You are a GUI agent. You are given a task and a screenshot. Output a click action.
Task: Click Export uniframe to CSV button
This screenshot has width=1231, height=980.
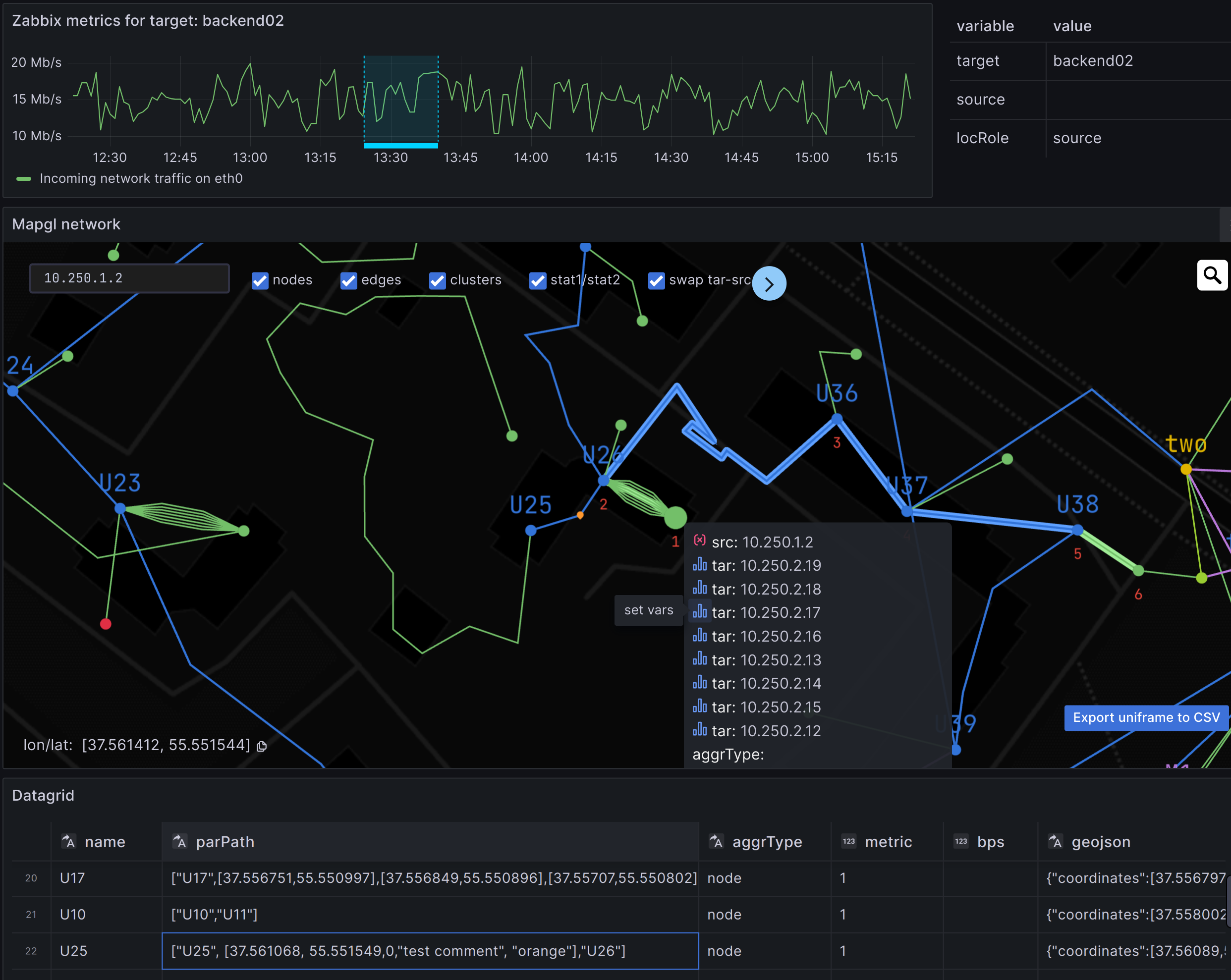point(1146,717)
